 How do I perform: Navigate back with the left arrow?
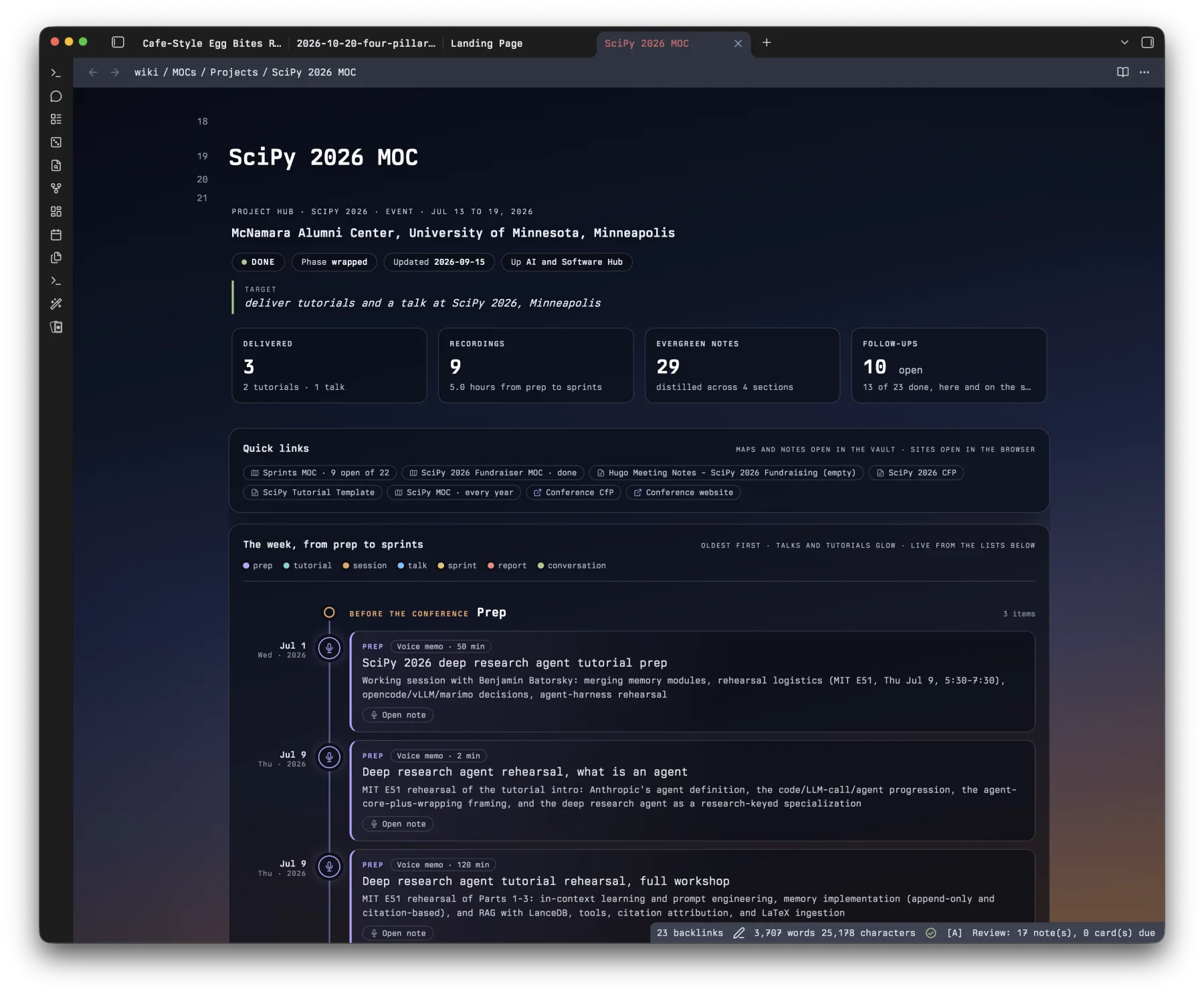pyautogui.click(x=93, y=72)
